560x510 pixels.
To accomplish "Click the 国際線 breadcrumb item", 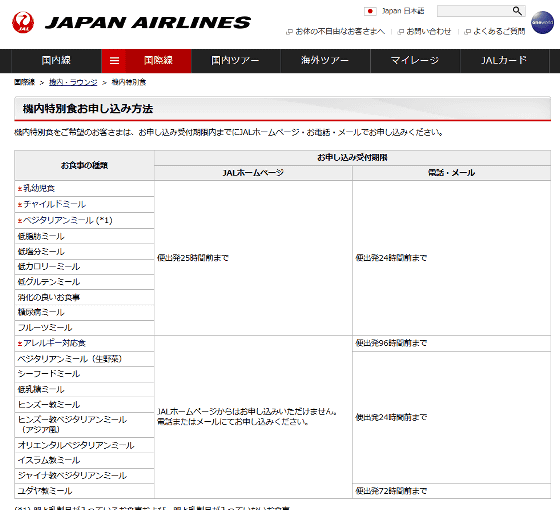I will click(24, 82).
